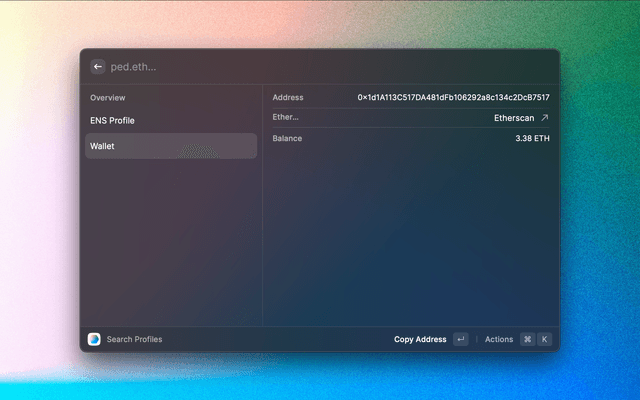Click the 3.38 ETH balance value
Screen dimensions: 640x400
(532, 138)
